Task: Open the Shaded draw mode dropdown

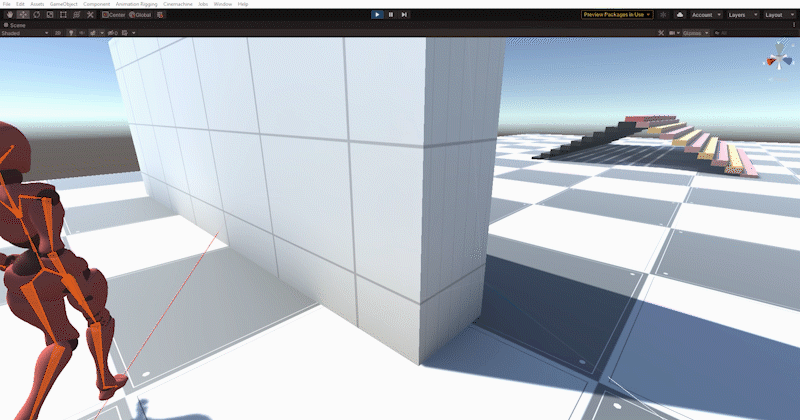Action: point(24,33)
